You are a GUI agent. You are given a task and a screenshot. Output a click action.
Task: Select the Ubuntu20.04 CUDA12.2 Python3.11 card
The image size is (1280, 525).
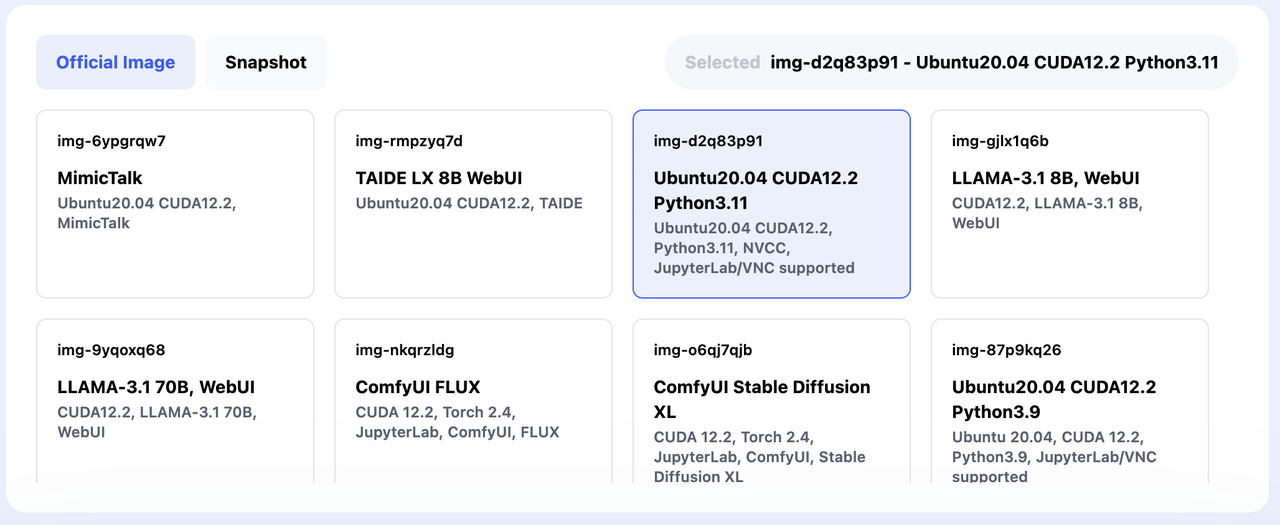[x=771, y=204]
